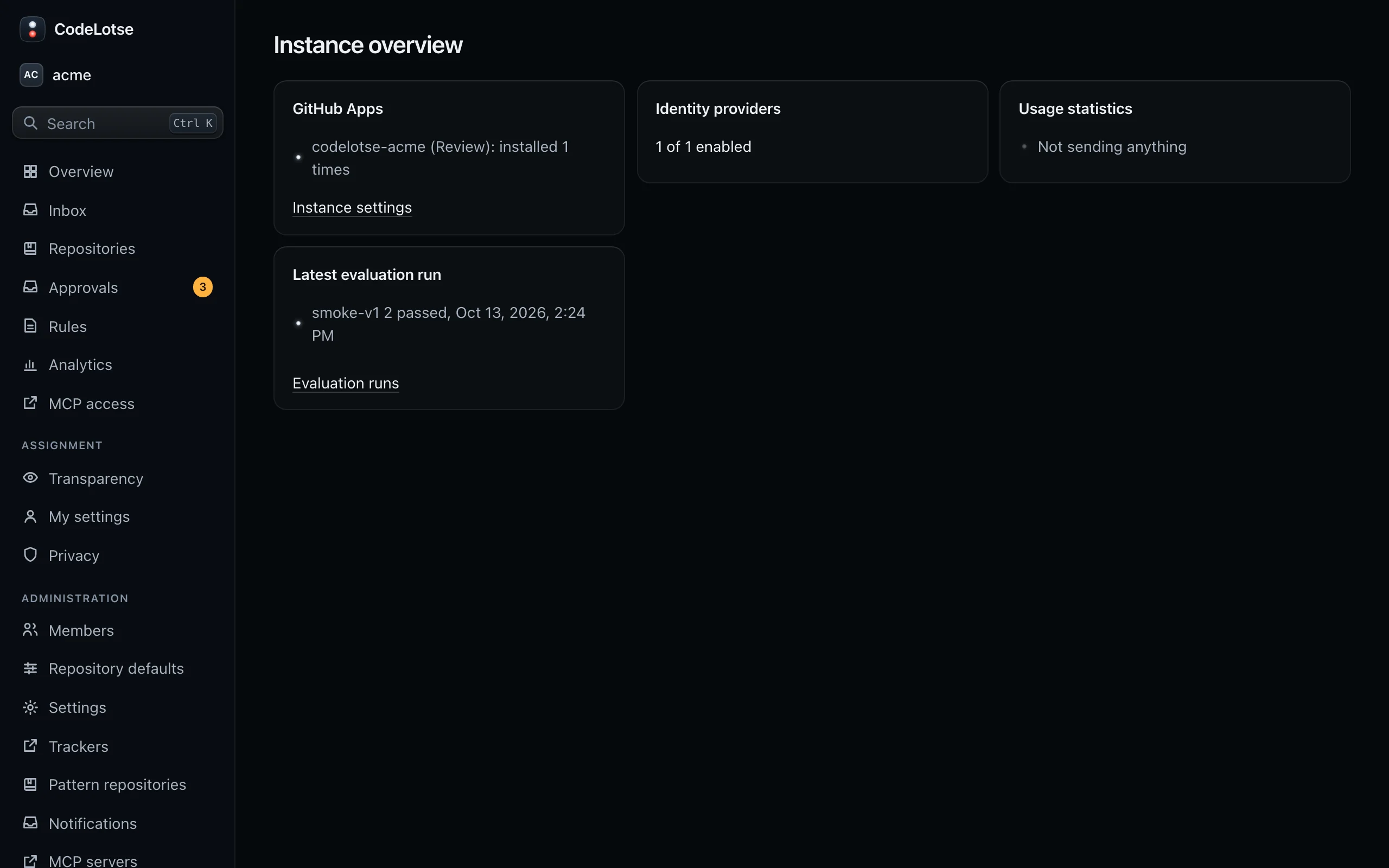Image resolution: width=1389 pixels, height=868 pixels.
Task: Click the Settings gear icon
Action: tap(30, 707)
